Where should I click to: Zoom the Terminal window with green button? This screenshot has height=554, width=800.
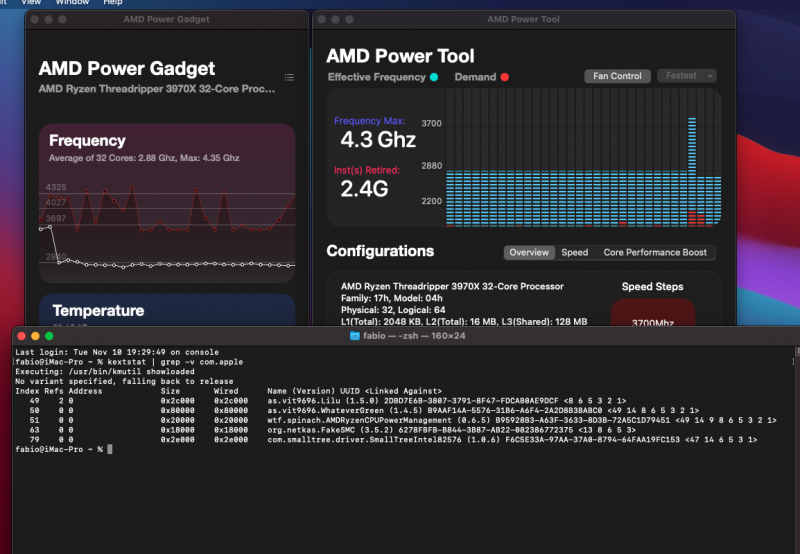(48, 336)
